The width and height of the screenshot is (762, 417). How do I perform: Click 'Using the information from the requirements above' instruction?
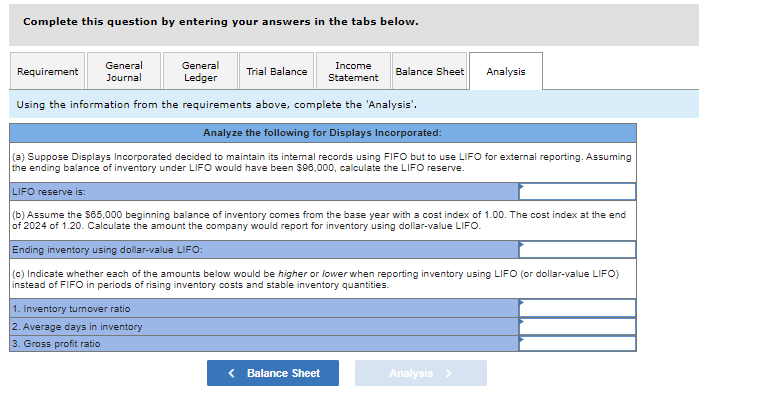pyautogui.click(x=217, y=104)
